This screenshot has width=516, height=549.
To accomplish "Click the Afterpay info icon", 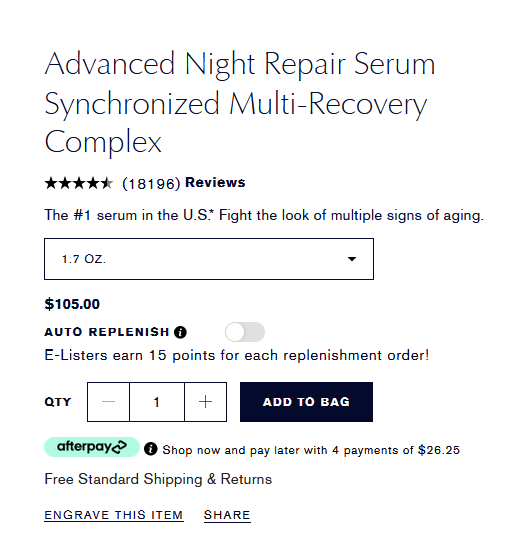I will 151,449.
